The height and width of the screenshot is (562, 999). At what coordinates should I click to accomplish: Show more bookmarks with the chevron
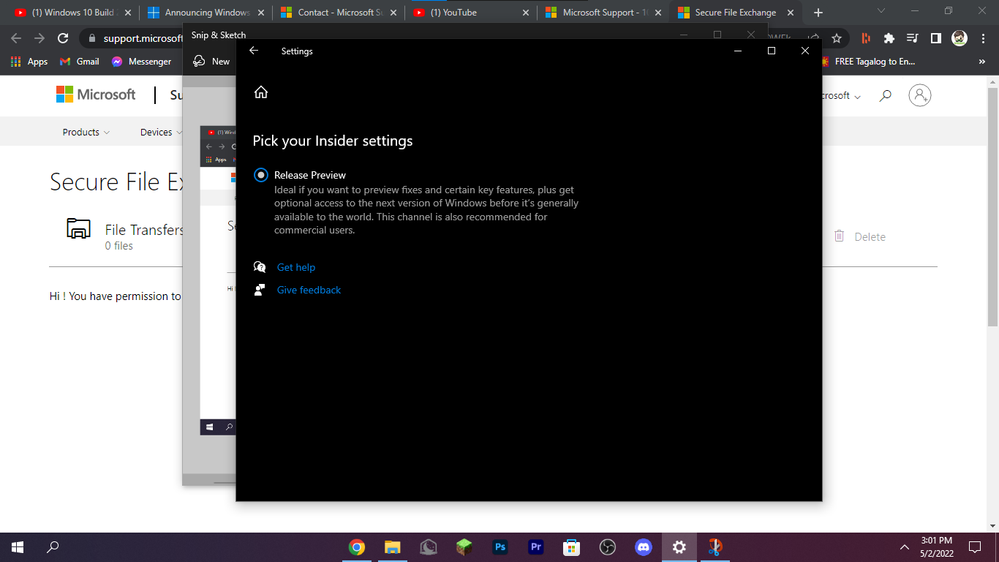982,62
